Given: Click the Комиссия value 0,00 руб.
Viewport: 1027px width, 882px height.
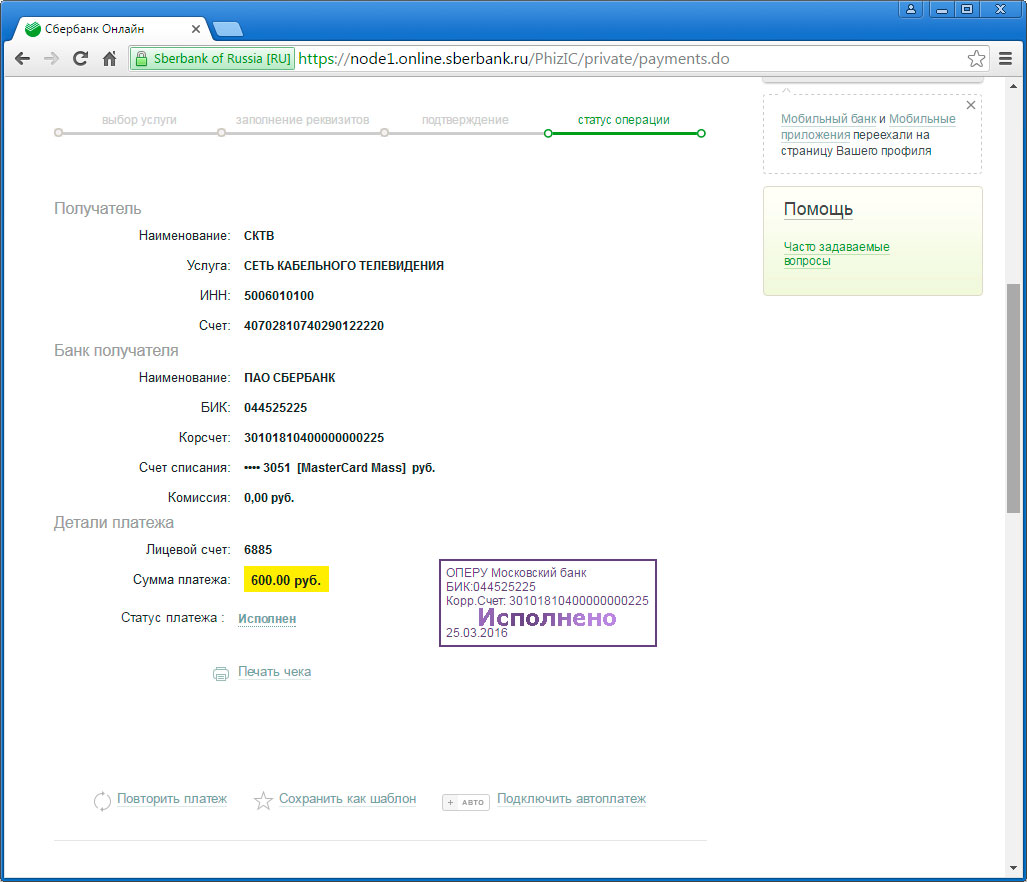Looking at the screenshot, I should 269,498.
